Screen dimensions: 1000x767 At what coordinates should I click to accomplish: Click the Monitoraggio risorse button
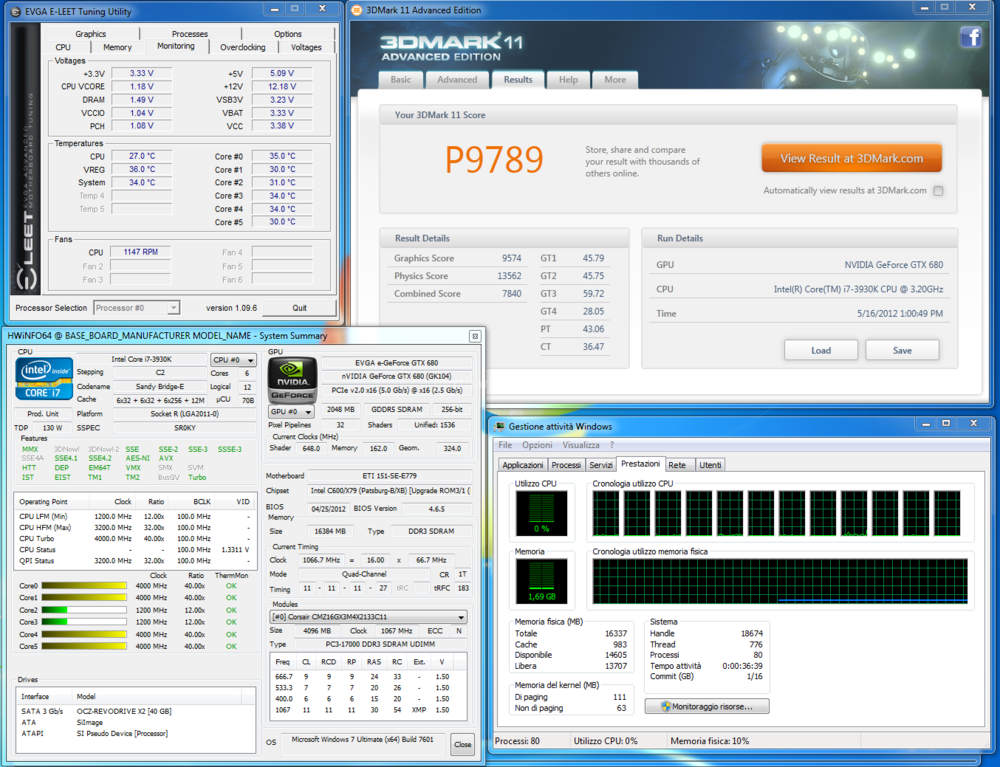707,706
